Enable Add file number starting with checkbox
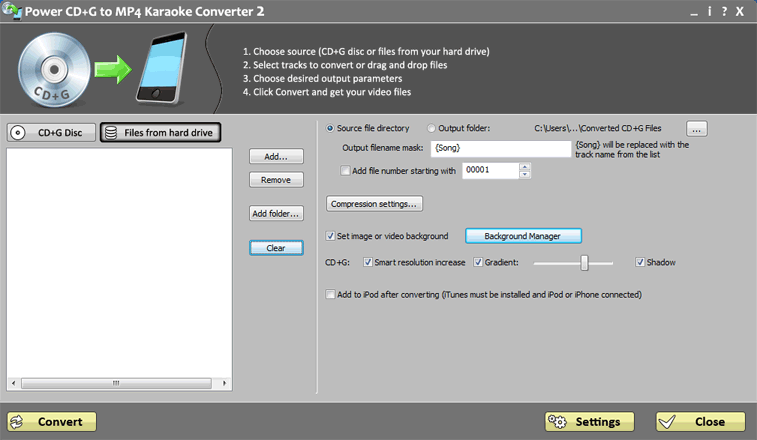 coord(345,170)
